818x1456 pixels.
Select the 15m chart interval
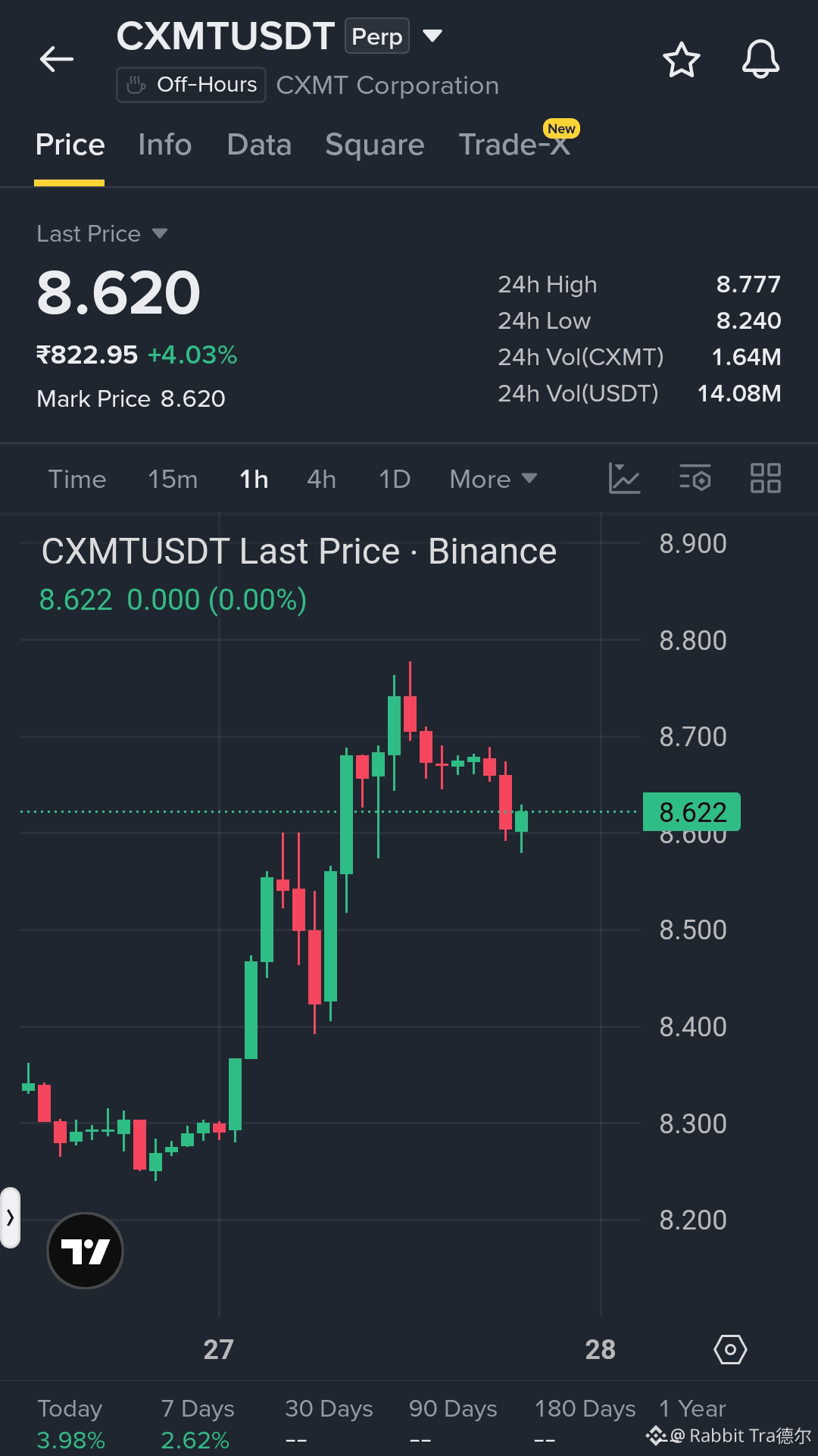point(173,479)
